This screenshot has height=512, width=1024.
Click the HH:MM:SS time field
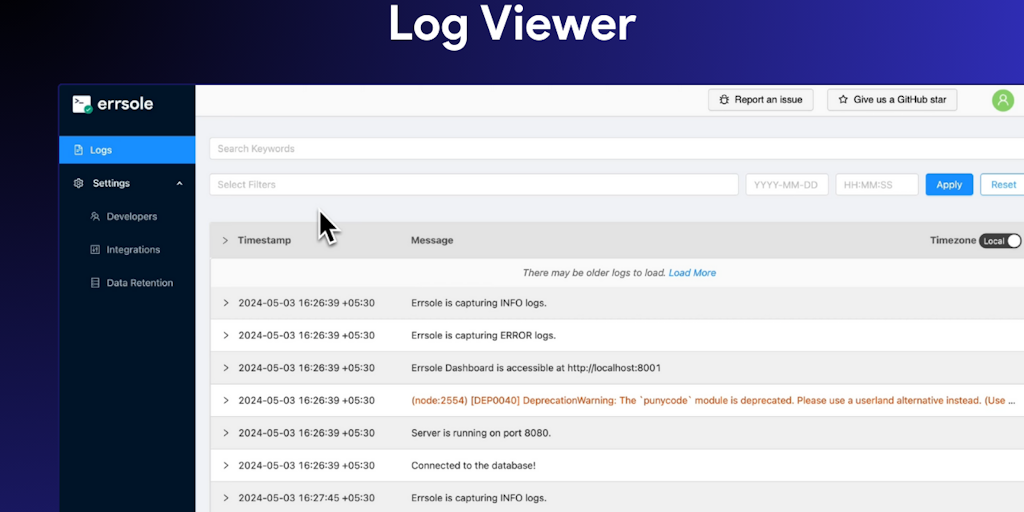(877, 185)
